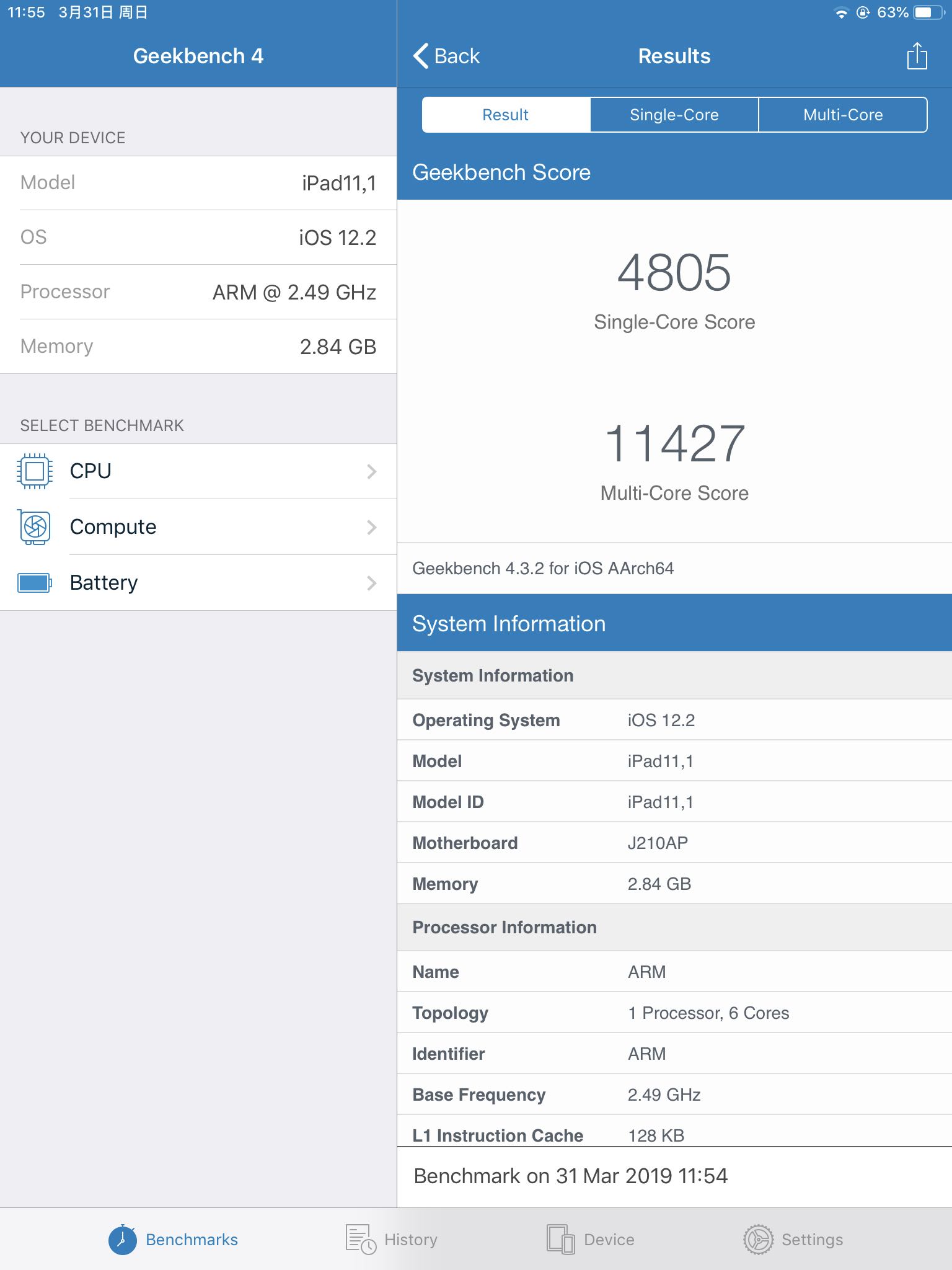952x1270 pixels.
Task: Tap the Benchmarks stopwatch icon
Action: (x=123, y=1239)
